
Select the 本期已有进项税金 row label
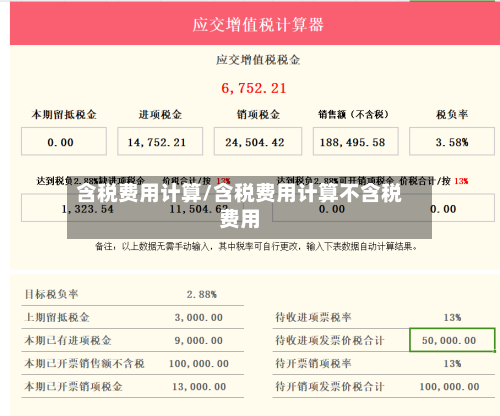pyautogui.click(x=68, y=340)
